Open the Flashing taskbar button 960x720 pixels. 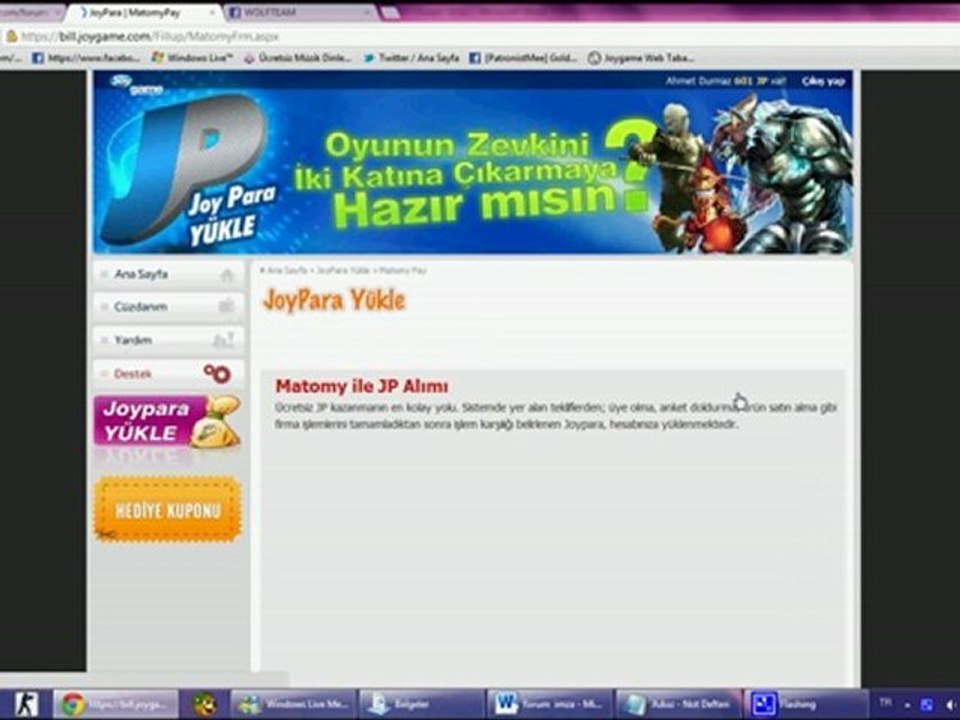pyautogui.click(x=806, y=704)
